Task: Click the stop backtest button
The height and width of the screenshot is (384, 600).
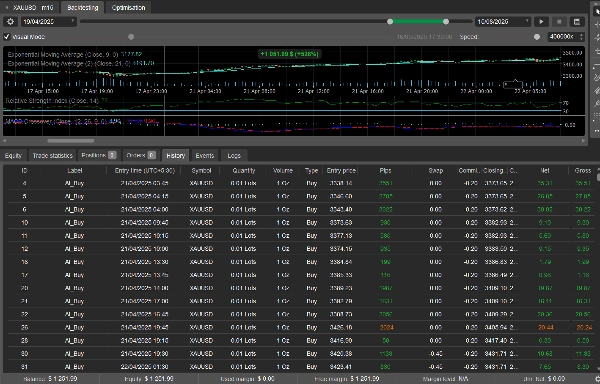Action: tap(559, 22)
